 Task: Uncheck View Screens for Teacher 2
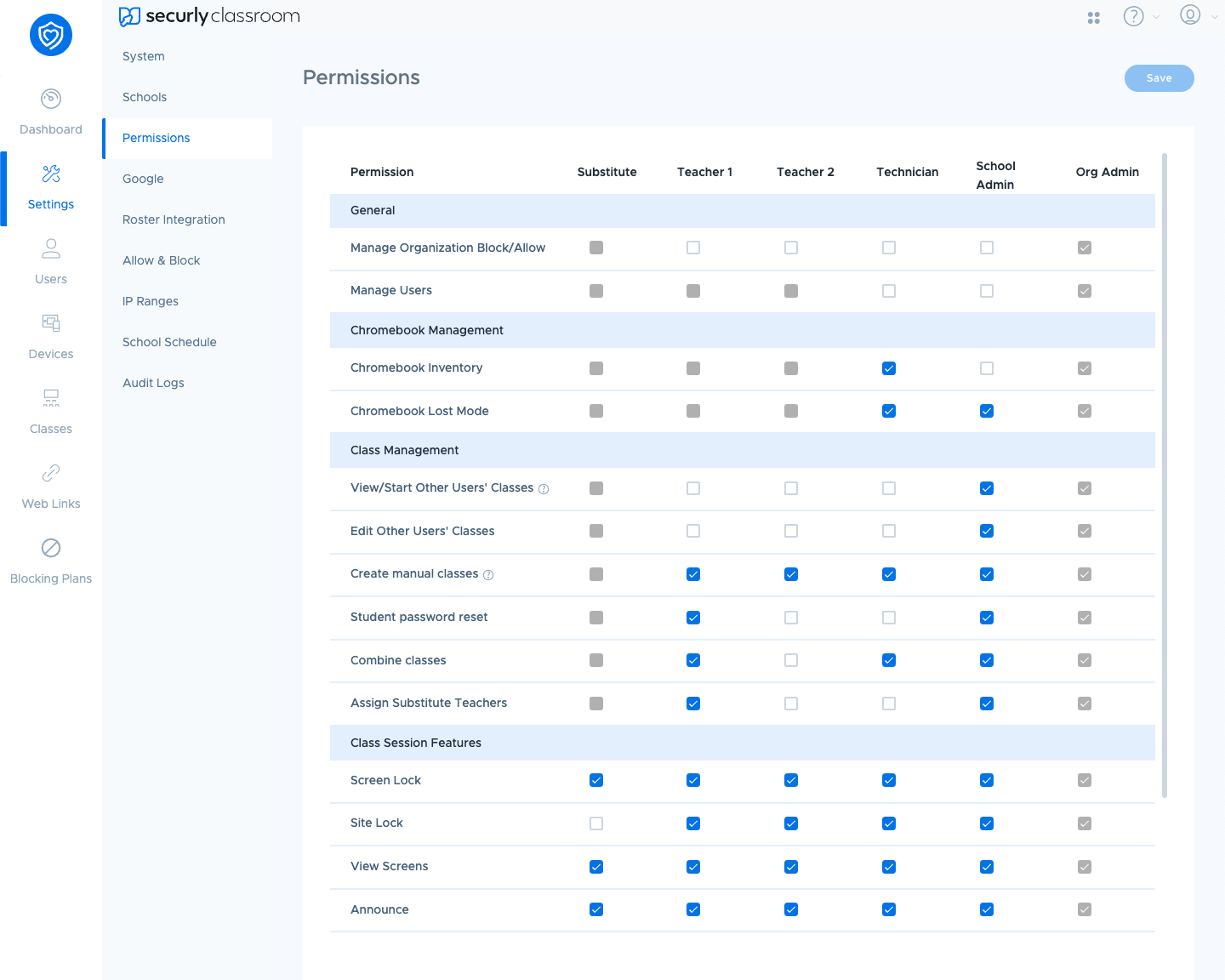[791, 867]
